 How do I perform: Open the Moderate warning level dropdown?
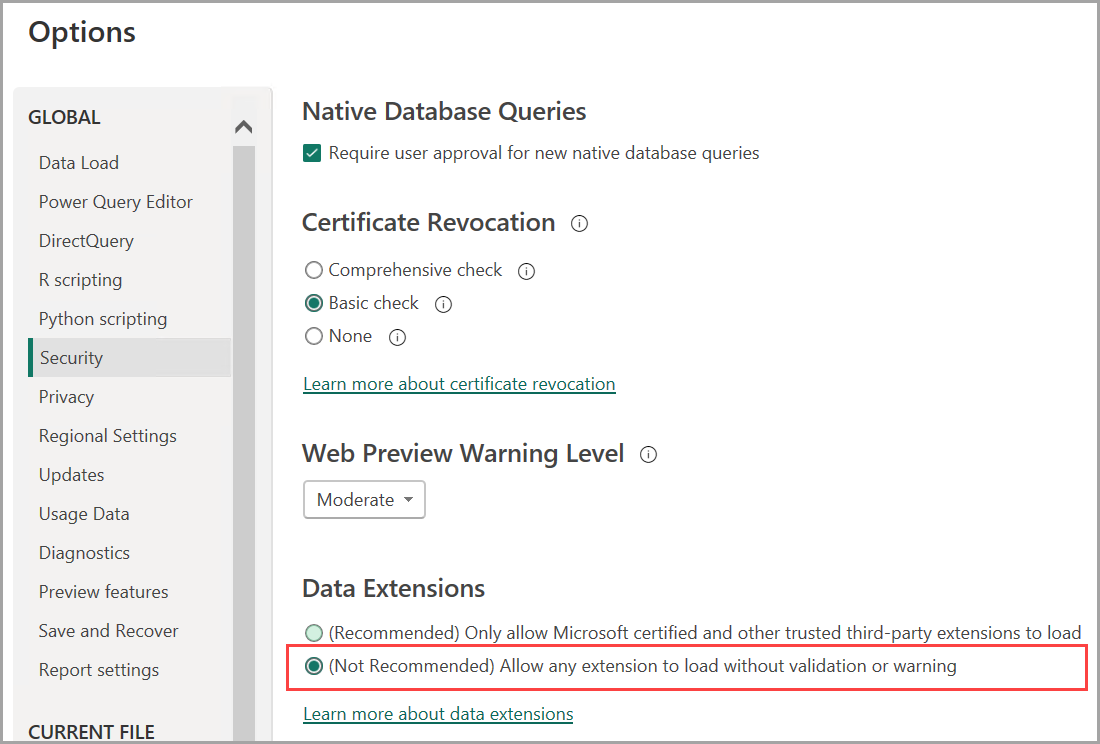click(x=364, y=500)
